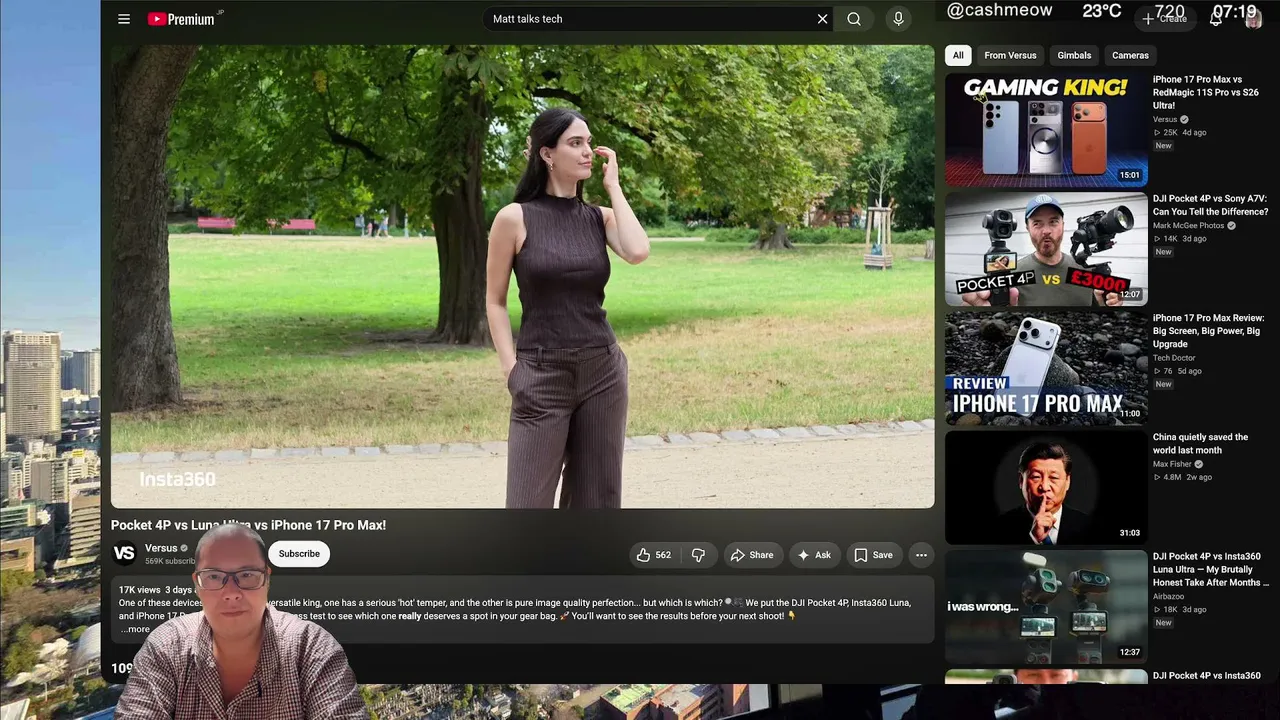Filter recommendations by From Versus
Image resolution: width=1280 pixels, height=720 pixels.
pyautogui.click(x=1010, y=55)
